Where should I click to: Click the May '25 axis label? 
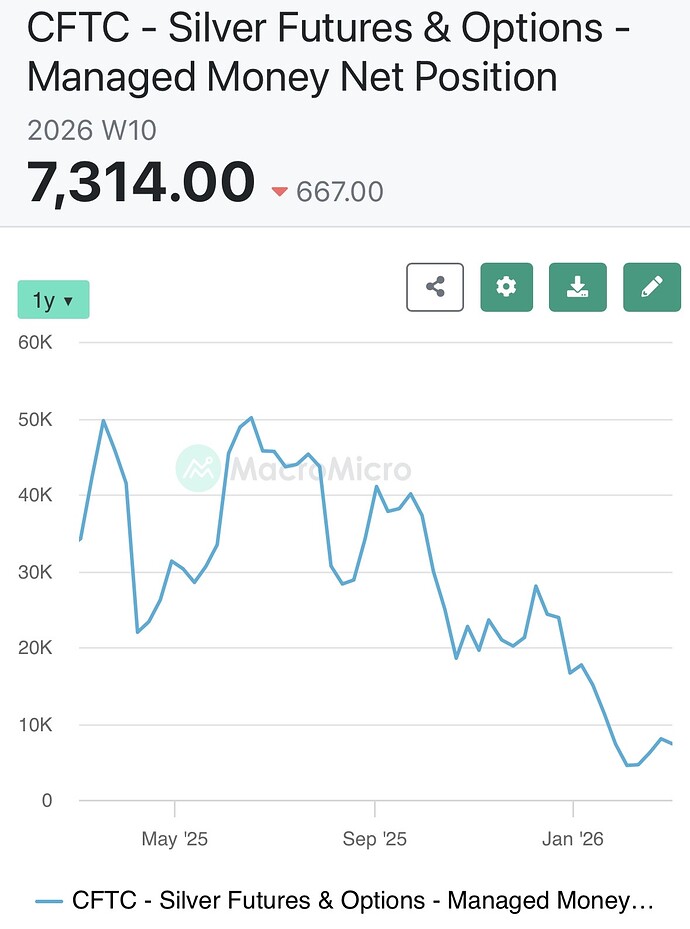point(174,838)
